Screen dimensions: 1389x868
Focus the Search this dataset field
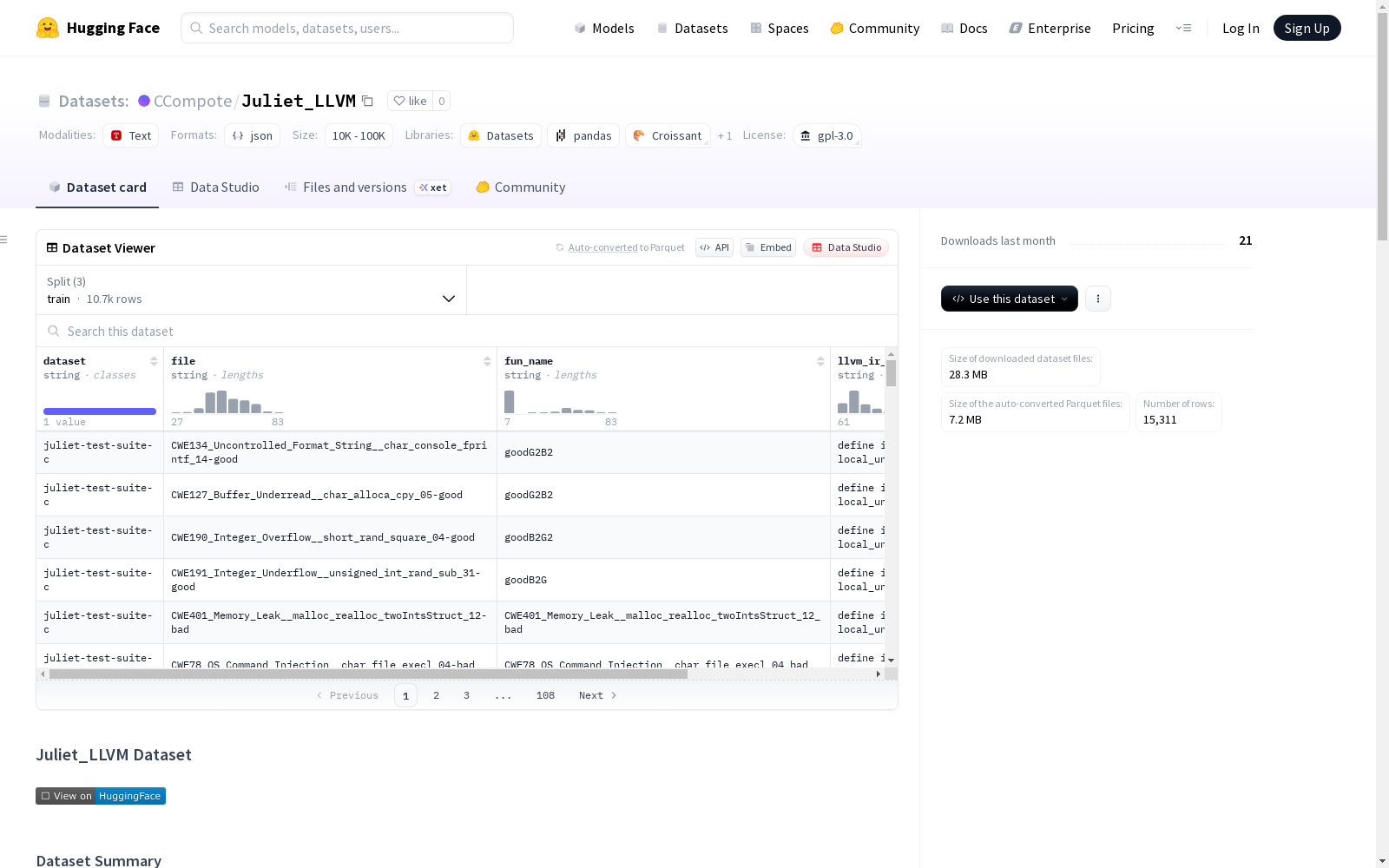coord(467,331)
